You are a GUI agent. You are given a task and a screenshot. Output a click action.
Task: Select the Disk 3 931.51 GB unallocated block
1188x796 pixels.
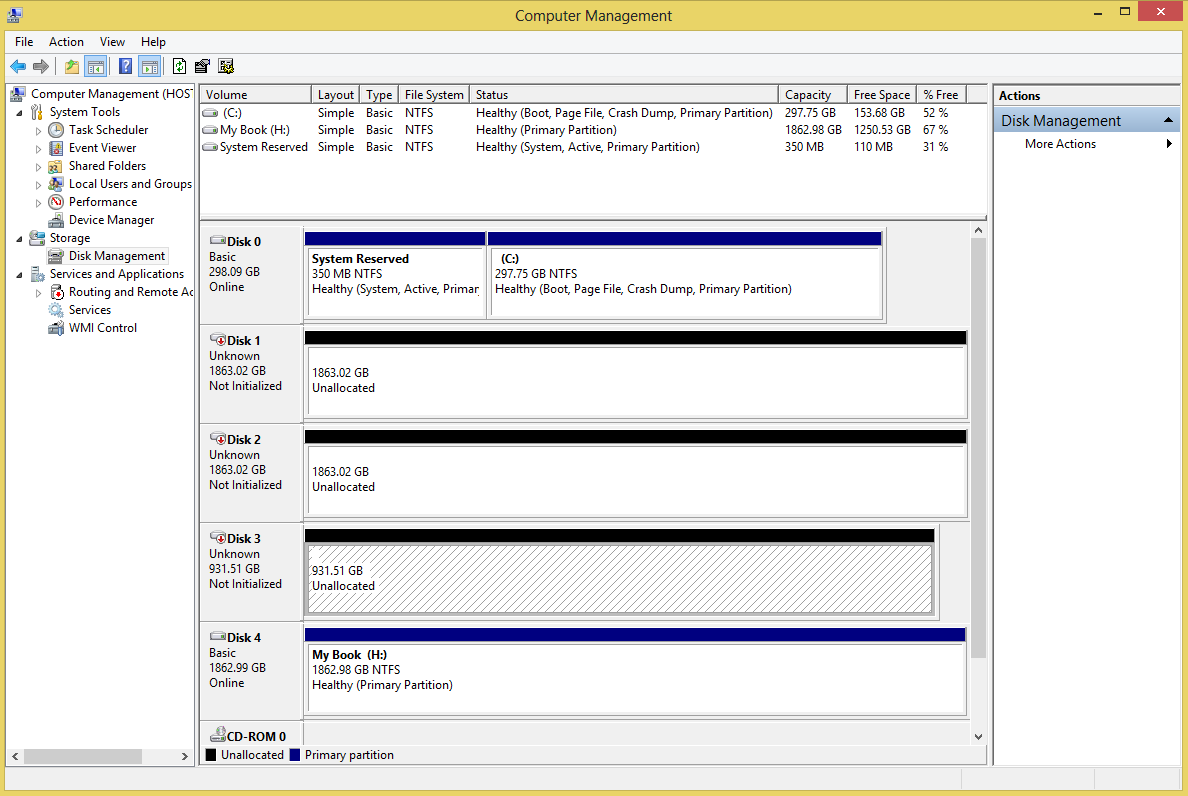[620, 573]
